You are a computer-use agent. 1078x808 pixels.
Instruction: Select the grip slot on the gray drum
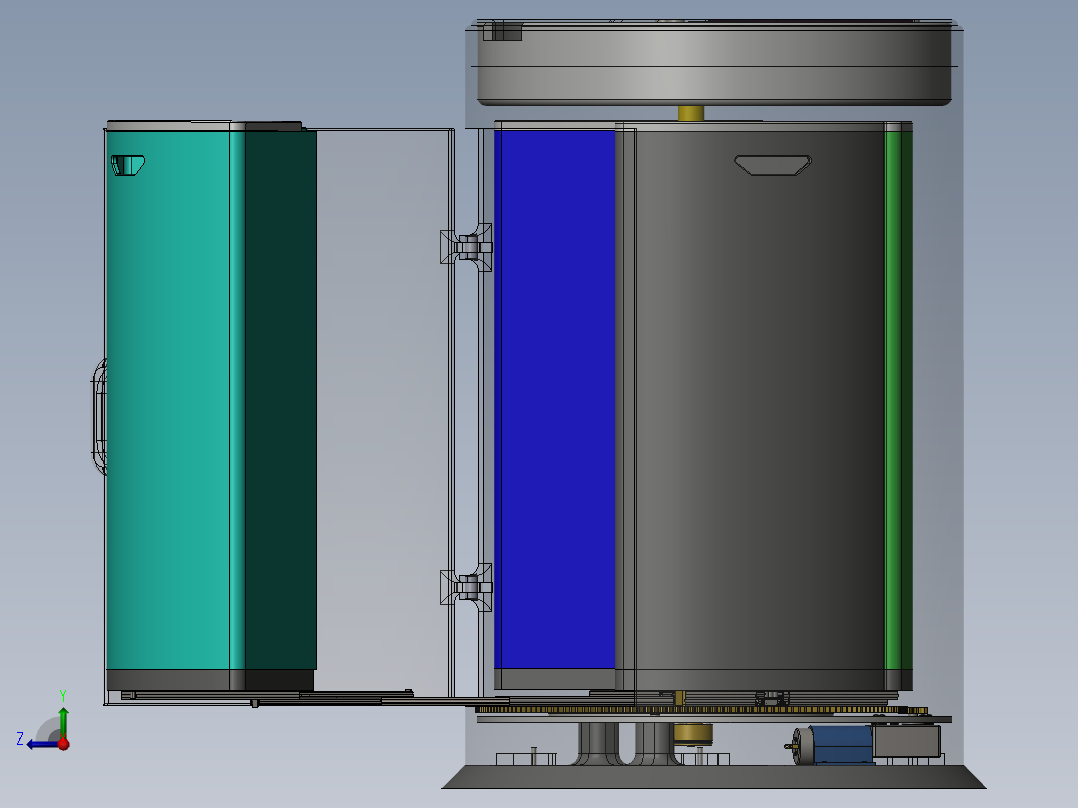(x=773, y=165)
